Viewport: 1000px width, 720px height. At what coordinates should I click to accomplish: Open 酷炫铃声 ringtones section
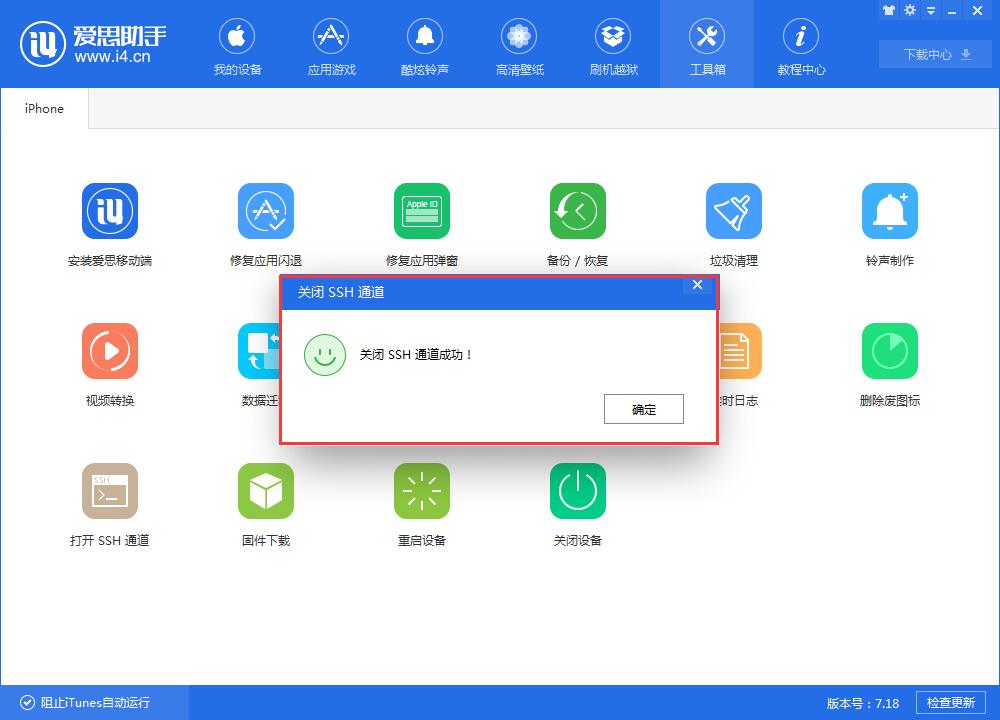(x=425, y=46)
